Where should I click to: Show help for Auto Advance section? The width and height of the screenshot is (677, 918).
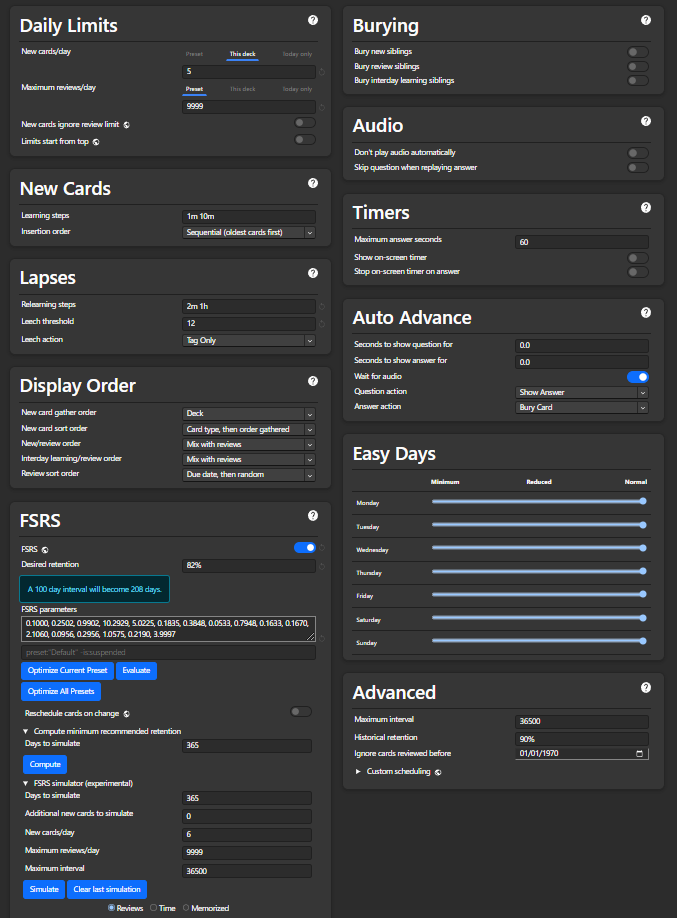tap(645, 312)
